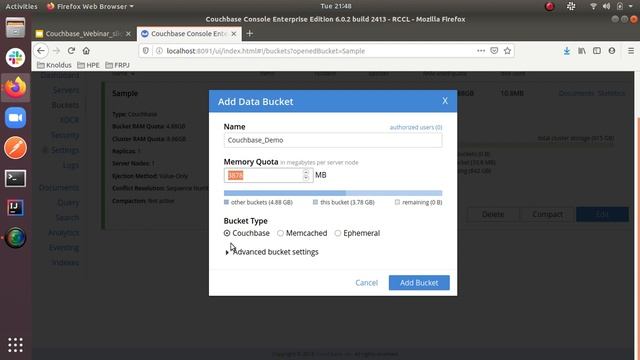Open the system status menu arrow

click(631, 6)
